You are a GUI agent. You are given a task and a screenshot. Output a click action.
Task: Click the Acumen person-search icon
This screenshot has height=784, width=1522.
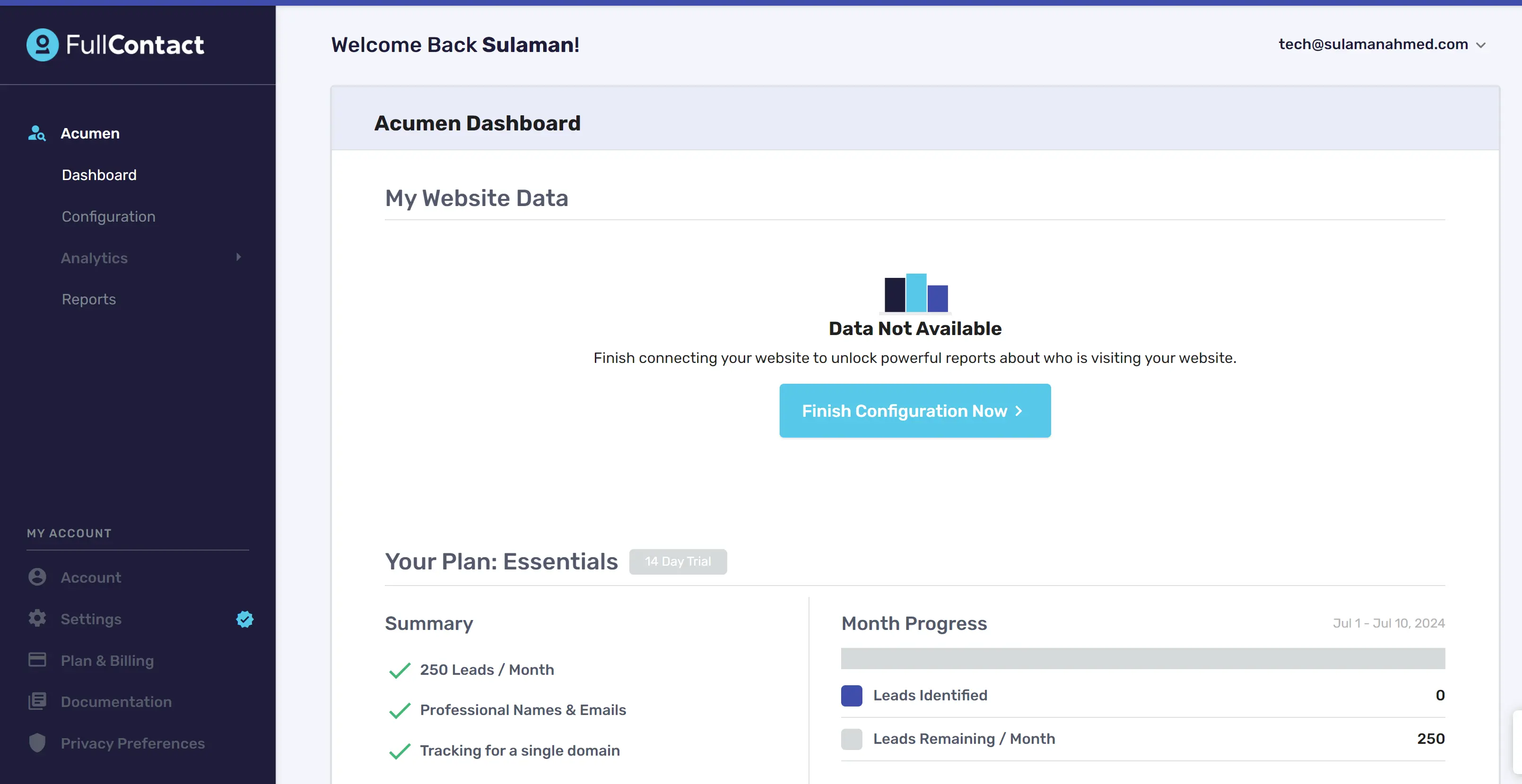point(36,133)
